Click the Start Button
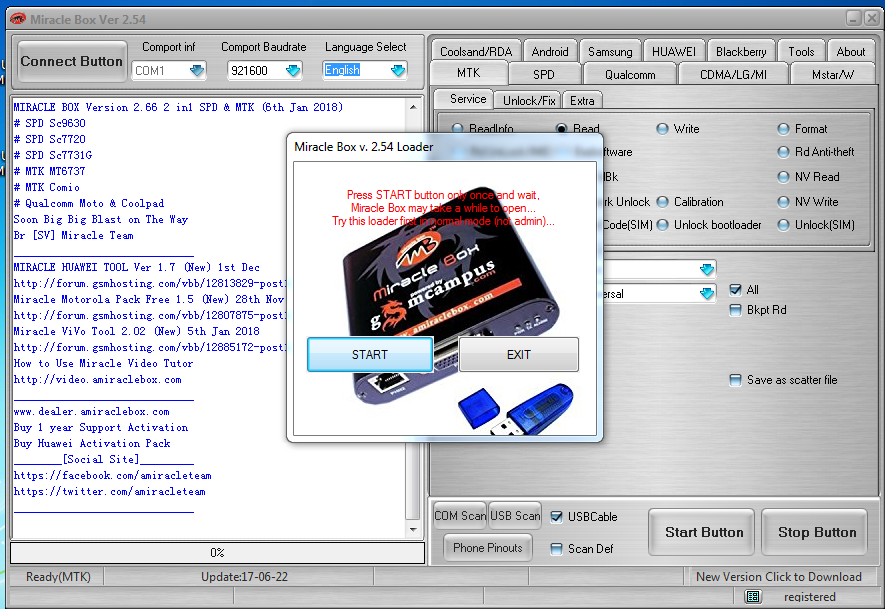The height and width of the screenshot is (609, 885). [704, 532]
